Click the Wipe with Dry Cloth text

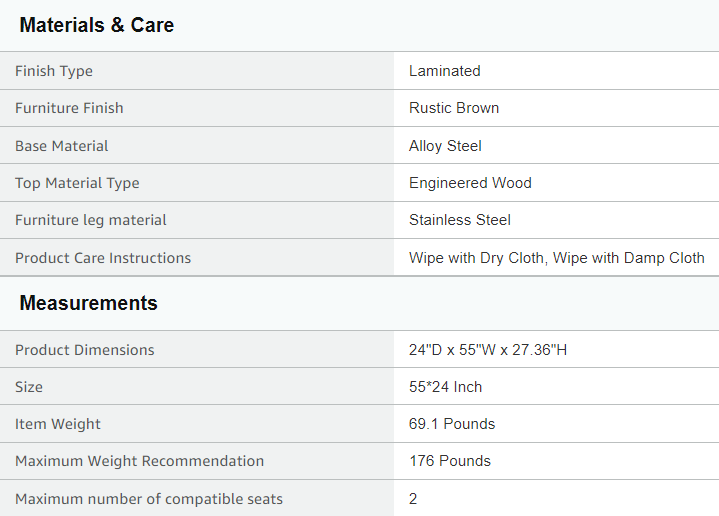click(x=477, y=258)
